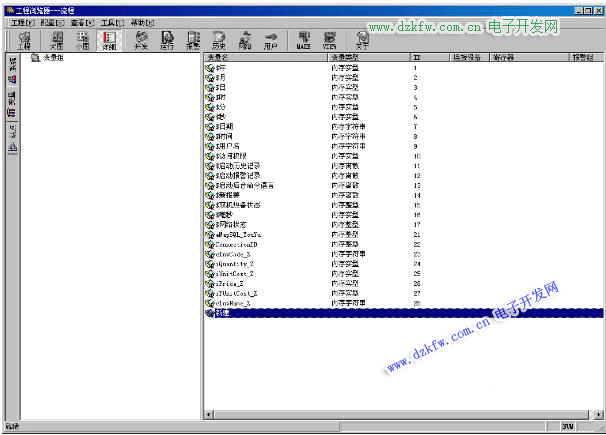Open the 关于 about icon
This screenshot has height=435, width=606.
(362, 39)
